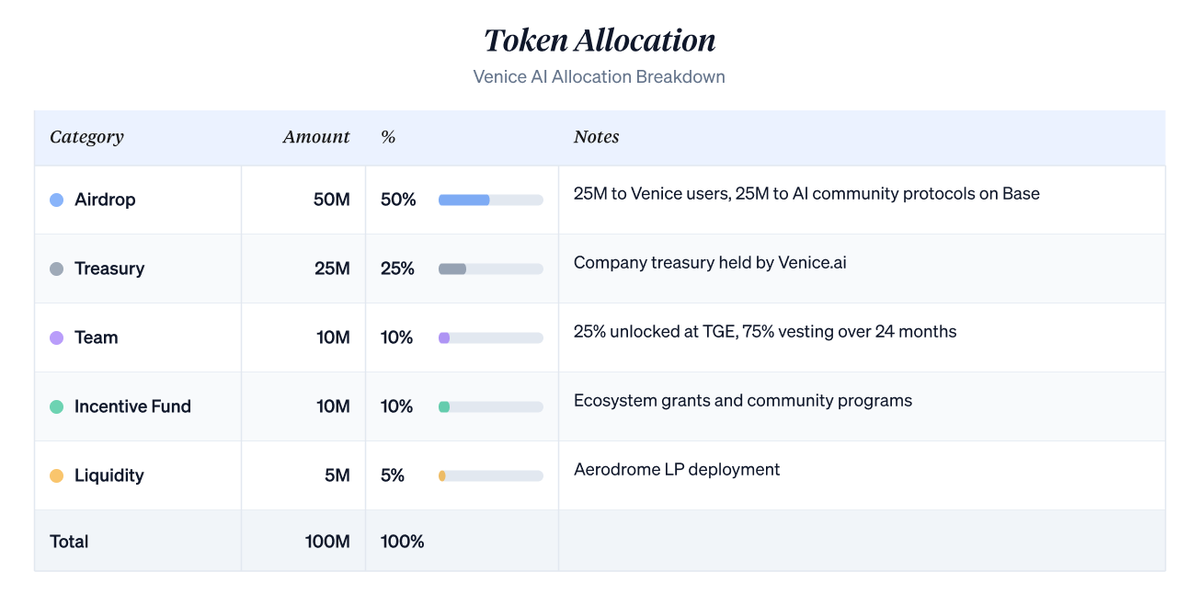
Task: Click the Token Allocation title
Action: pos(600,40)
